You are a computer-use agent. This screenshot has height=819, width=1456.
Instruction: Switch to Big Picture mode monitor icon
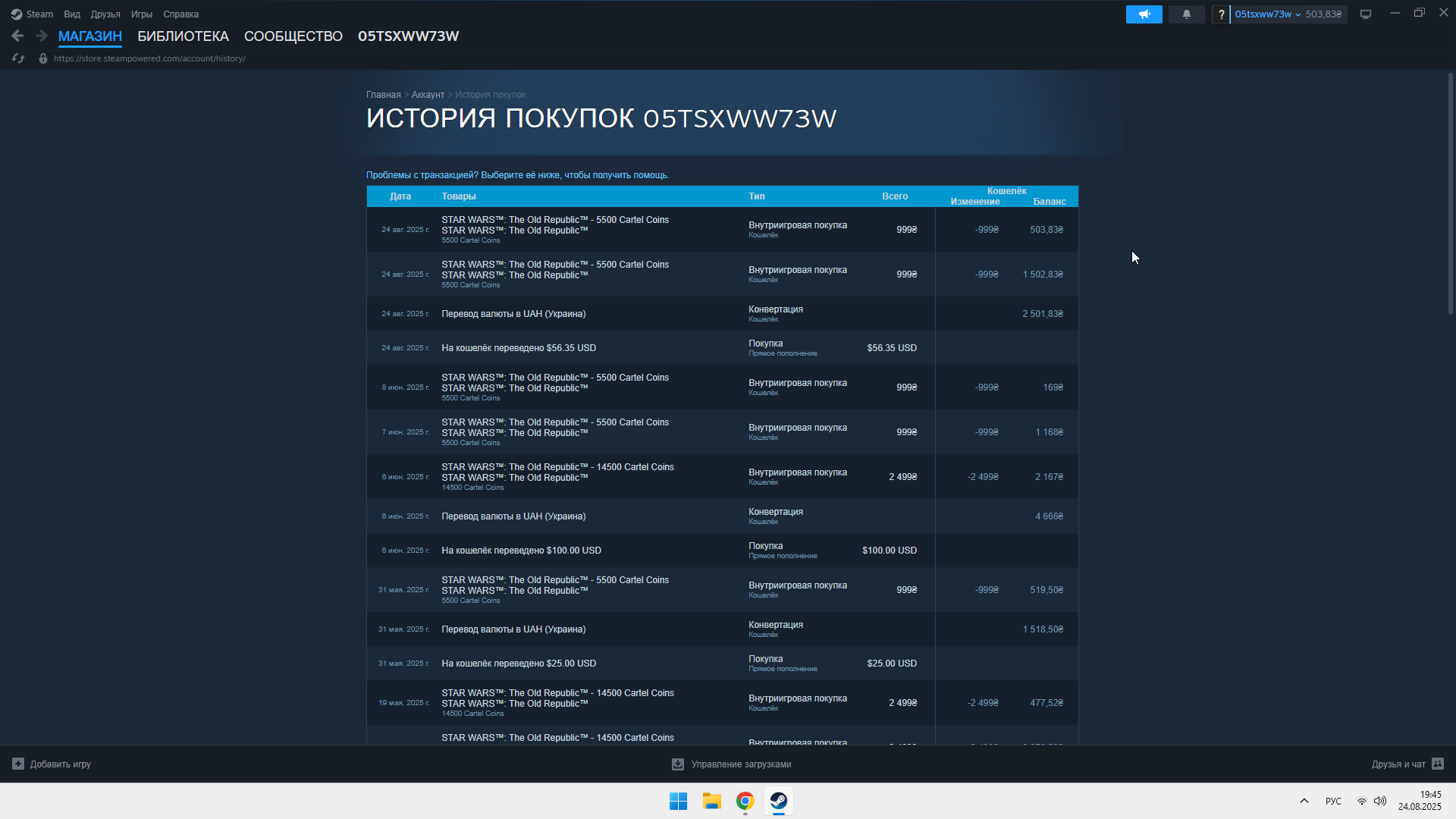click(x=1366, y=14)
